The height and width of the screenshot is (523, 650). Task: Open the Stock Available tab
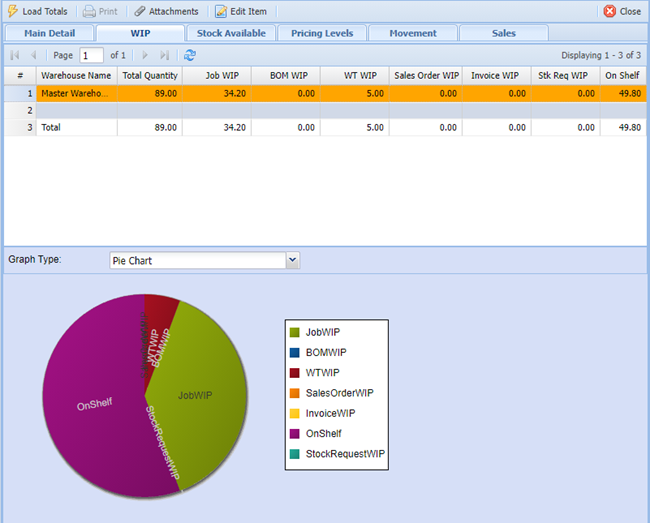[231, 33]
